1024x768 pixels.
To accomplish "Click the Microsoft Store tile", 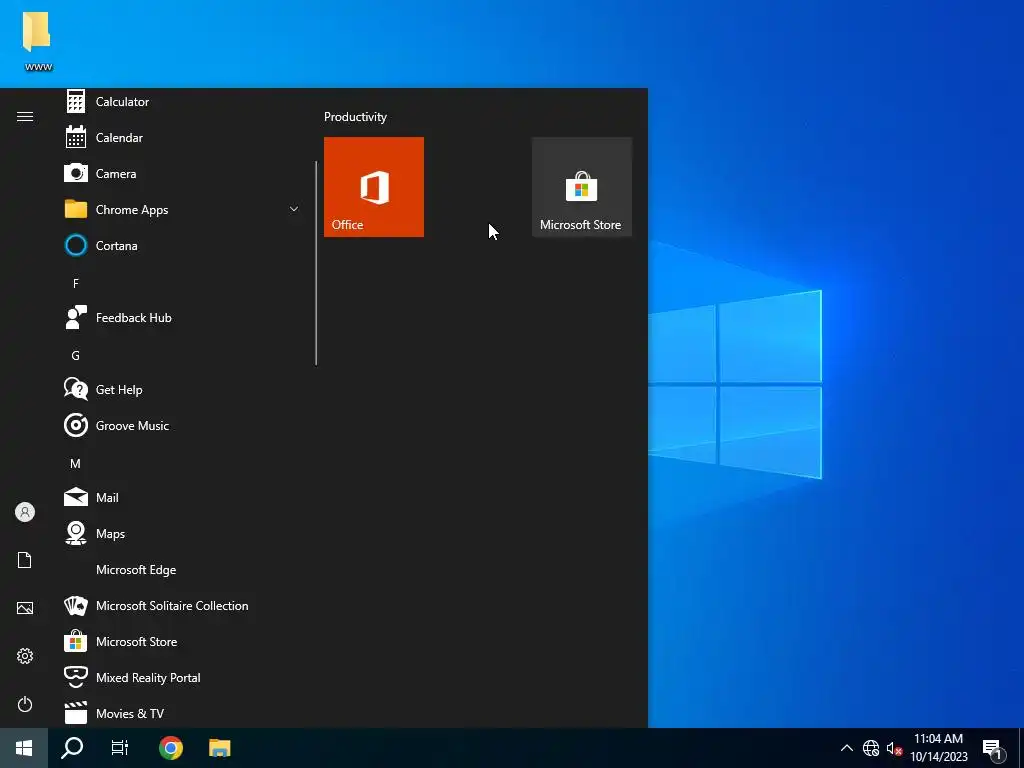I will pyautogui.click(x=581, y=187).
